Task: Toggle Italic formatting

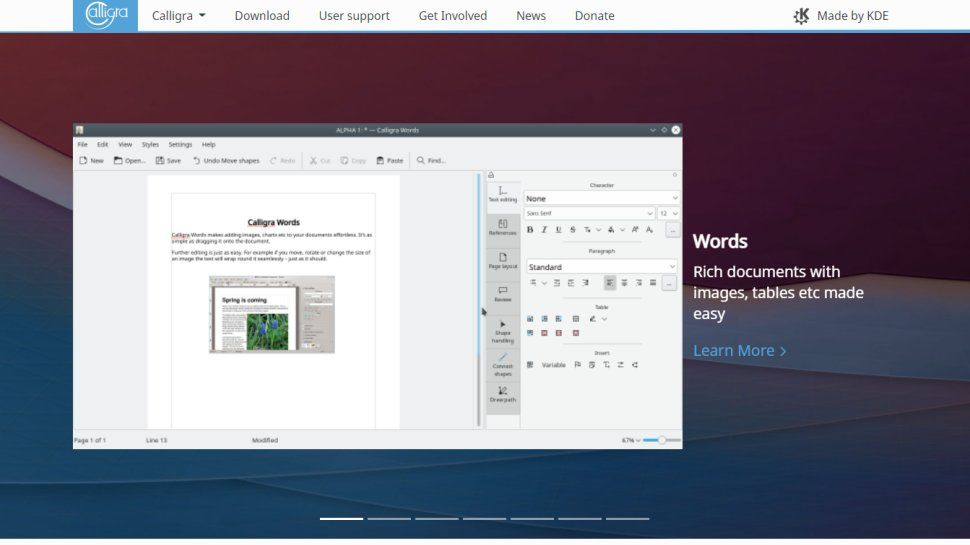Action: [544, 230]
